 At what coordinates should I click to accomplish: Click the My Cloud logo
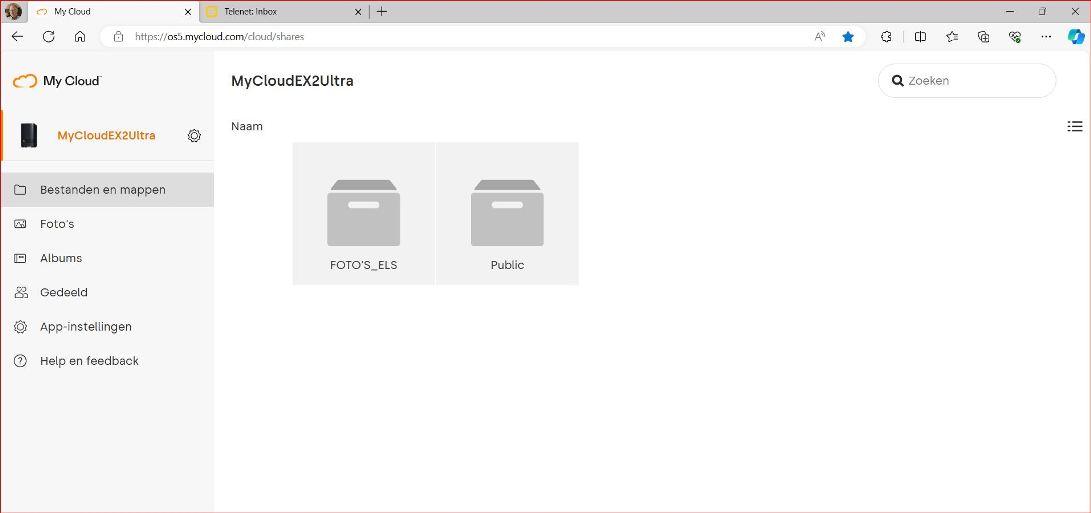[57, 81]
